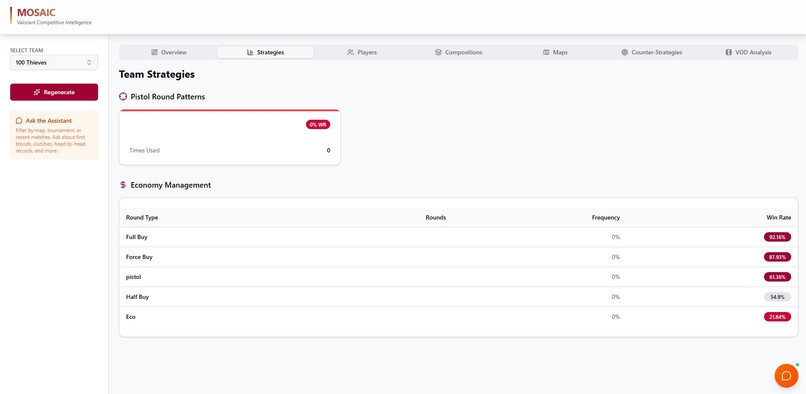Viewport: 806px width, 394px height.
Task: Open the Compositions tab
Action: (x=459, y=52)
